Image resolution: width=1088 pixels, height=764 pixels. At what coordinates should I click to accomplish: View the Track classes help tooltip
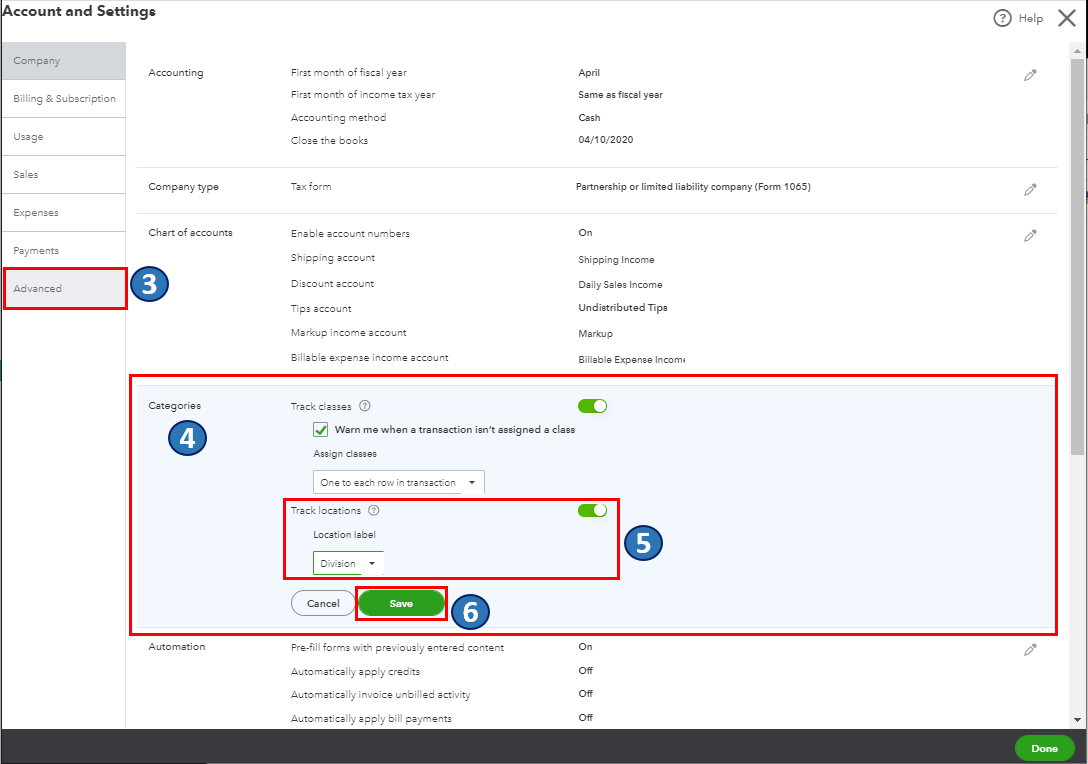[366, 406]
